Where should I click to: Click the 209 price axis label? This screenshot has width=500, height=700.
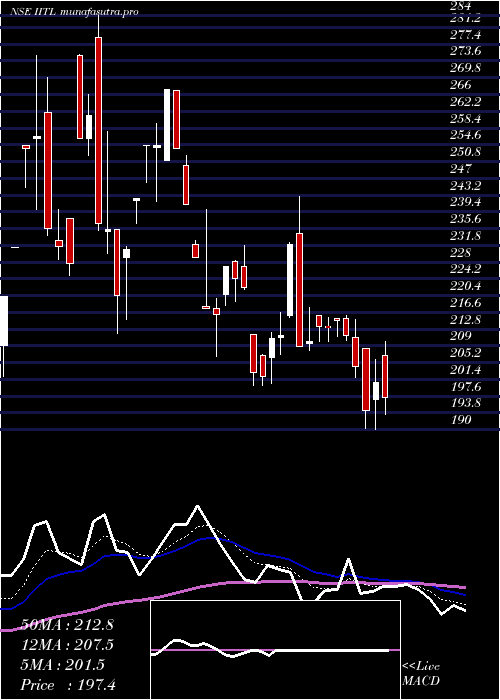[x=460, y=337]
